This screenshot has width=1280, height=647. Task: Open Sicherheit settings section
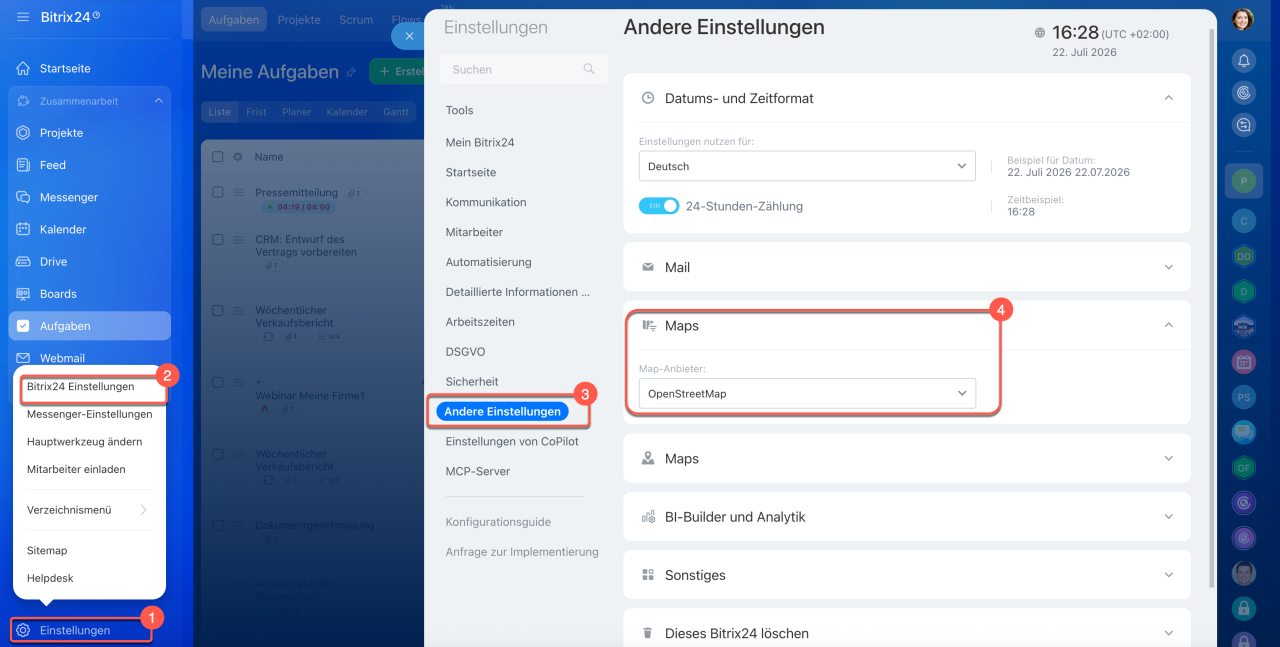pyautogui.click(x=472, y=382)
